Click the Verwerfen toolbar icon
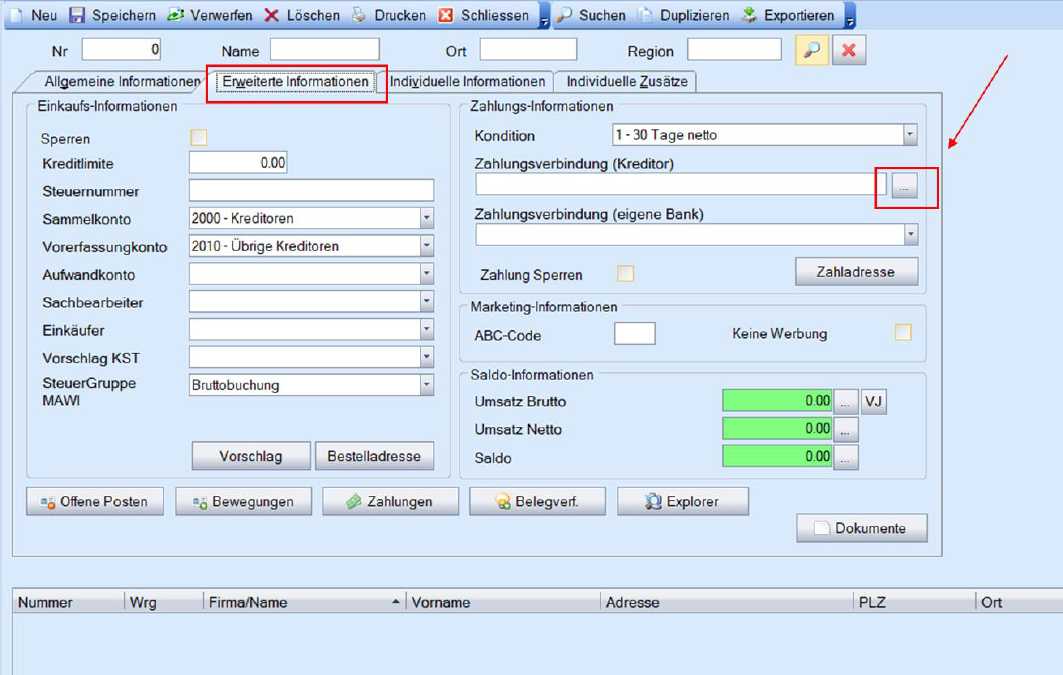 coord(175,16)
